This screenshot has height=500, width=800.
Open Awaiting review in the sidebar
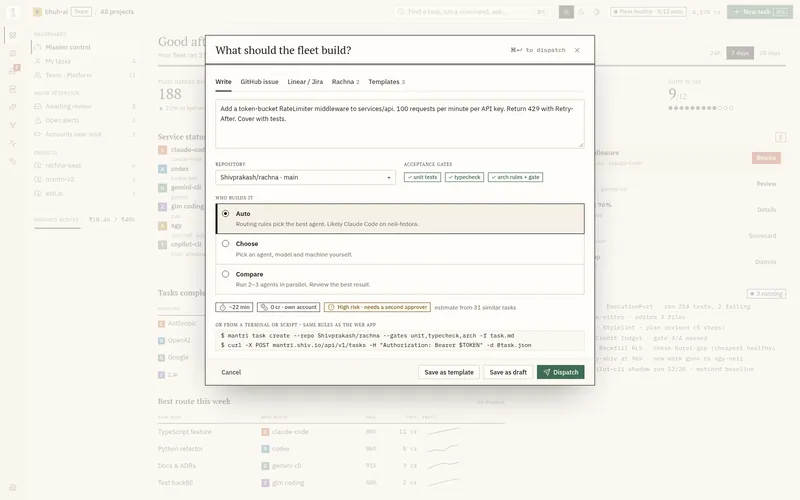pyautogui.click(x=84, y=106)
